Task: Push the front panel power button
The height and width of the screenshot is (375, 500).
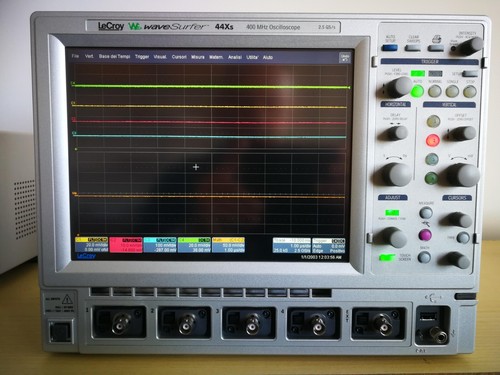Action: pyautogui.click(x=60, y=332)
